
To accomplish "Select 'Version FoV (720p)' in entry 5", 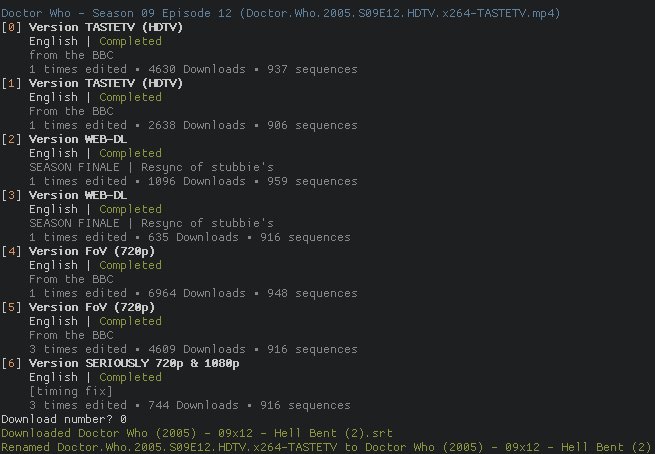I will click(92, 307).
